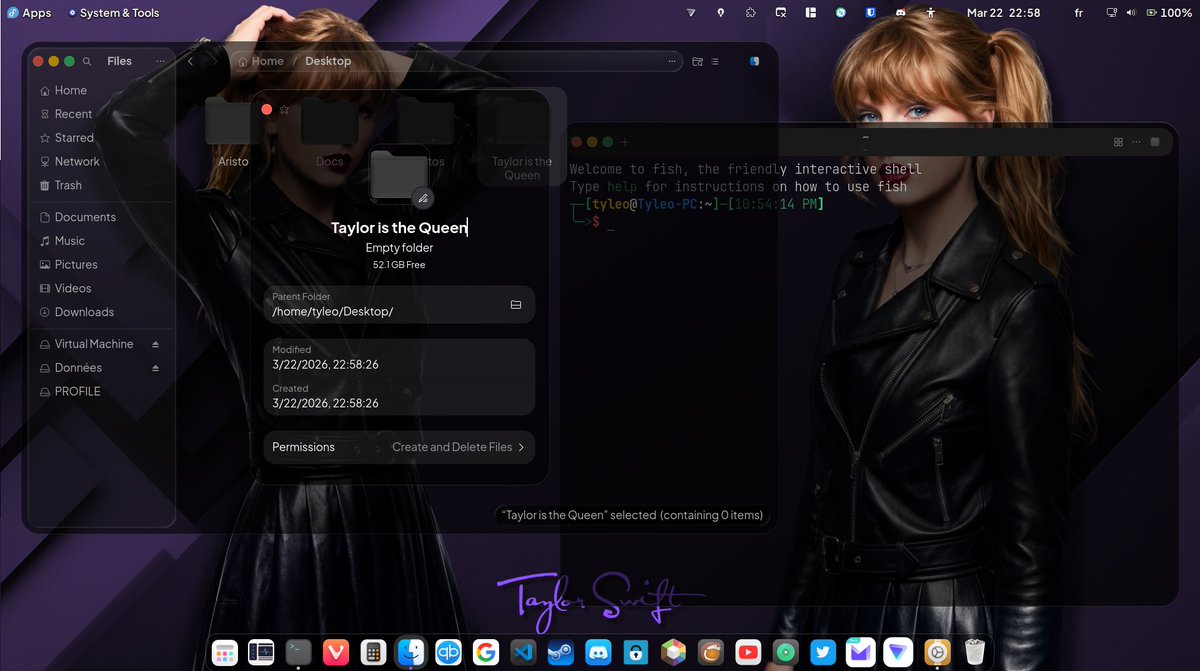The height and width of the screenshot is (671, 1200).
Task: Open the battery 100% indicator
Action: pyautogui.click(x=1169, y=13)
